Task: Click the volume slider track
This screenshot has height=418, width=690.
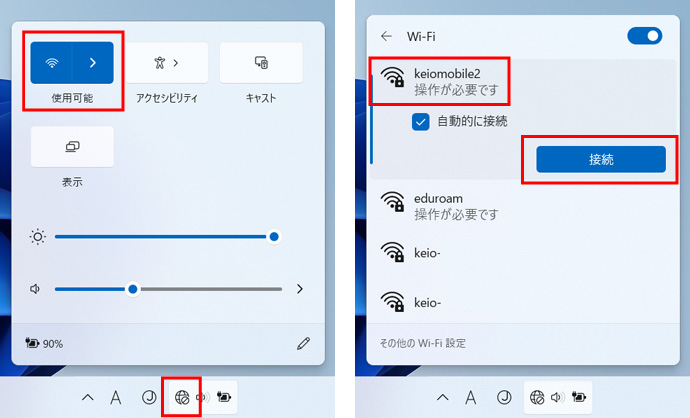Action: pyautogui.click(x=168, y=289)
